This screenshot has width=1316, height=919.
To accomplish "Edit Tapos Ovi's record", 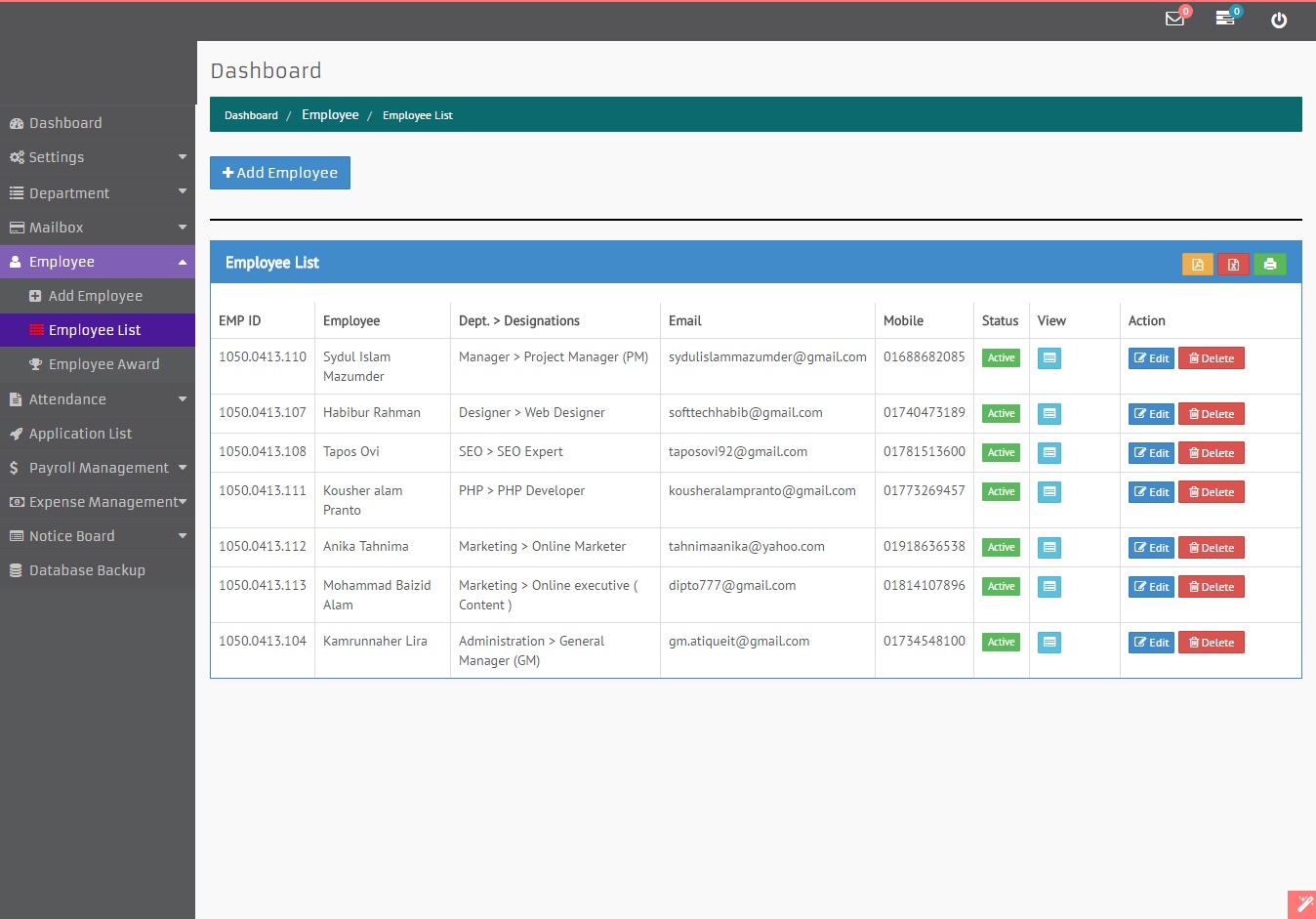I will point(1151,453).
